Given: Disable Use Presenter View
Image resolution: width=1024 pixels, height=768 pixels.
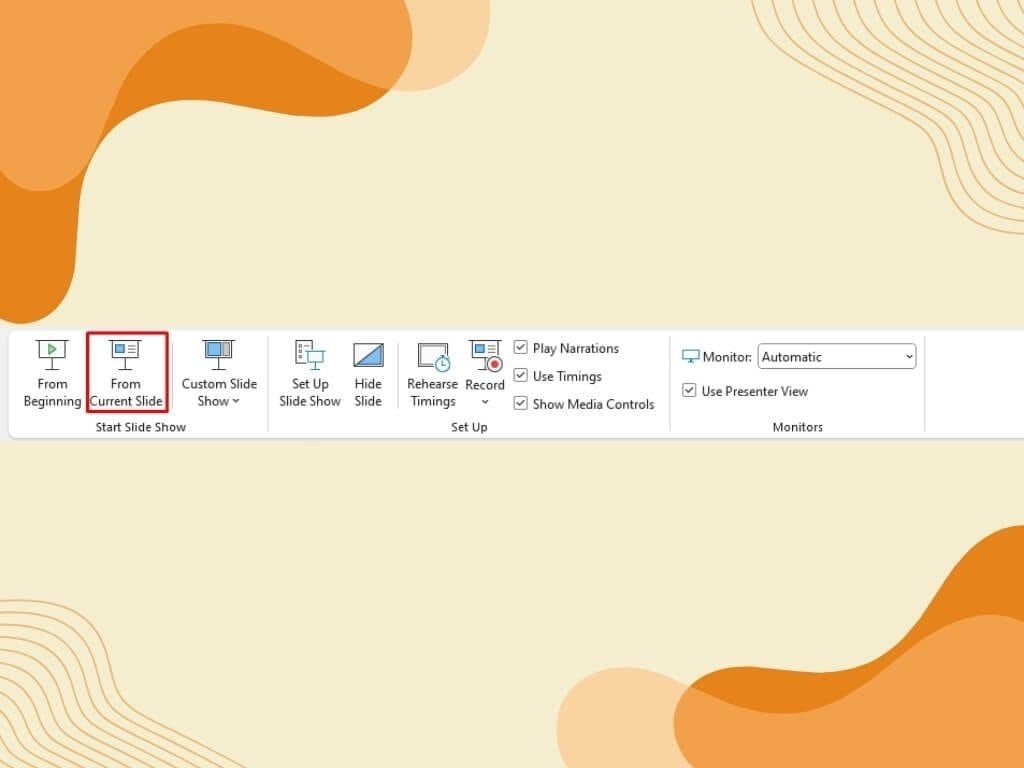Looking at the screenshot, I should coord(689,391).
